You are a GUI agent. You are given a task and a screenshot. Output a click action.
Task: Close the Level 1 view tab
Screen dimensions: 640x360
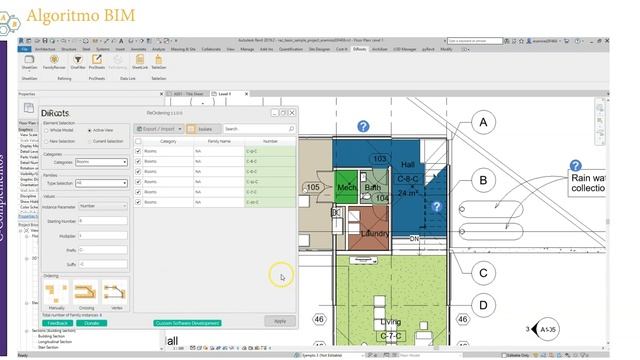pyautogui.click(x=247, y=94)
